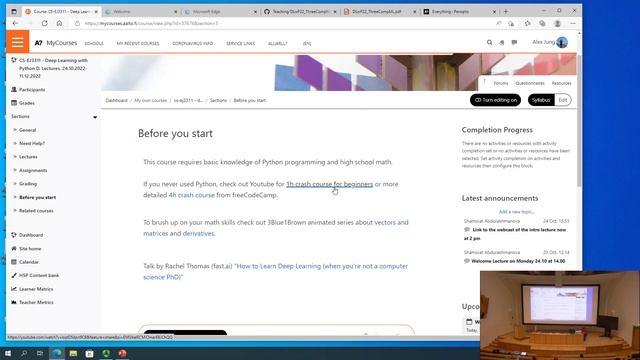The width and height of the screenshot is (640, 360).
Task: Open the Forums shortcut
Action: [501, 83]
